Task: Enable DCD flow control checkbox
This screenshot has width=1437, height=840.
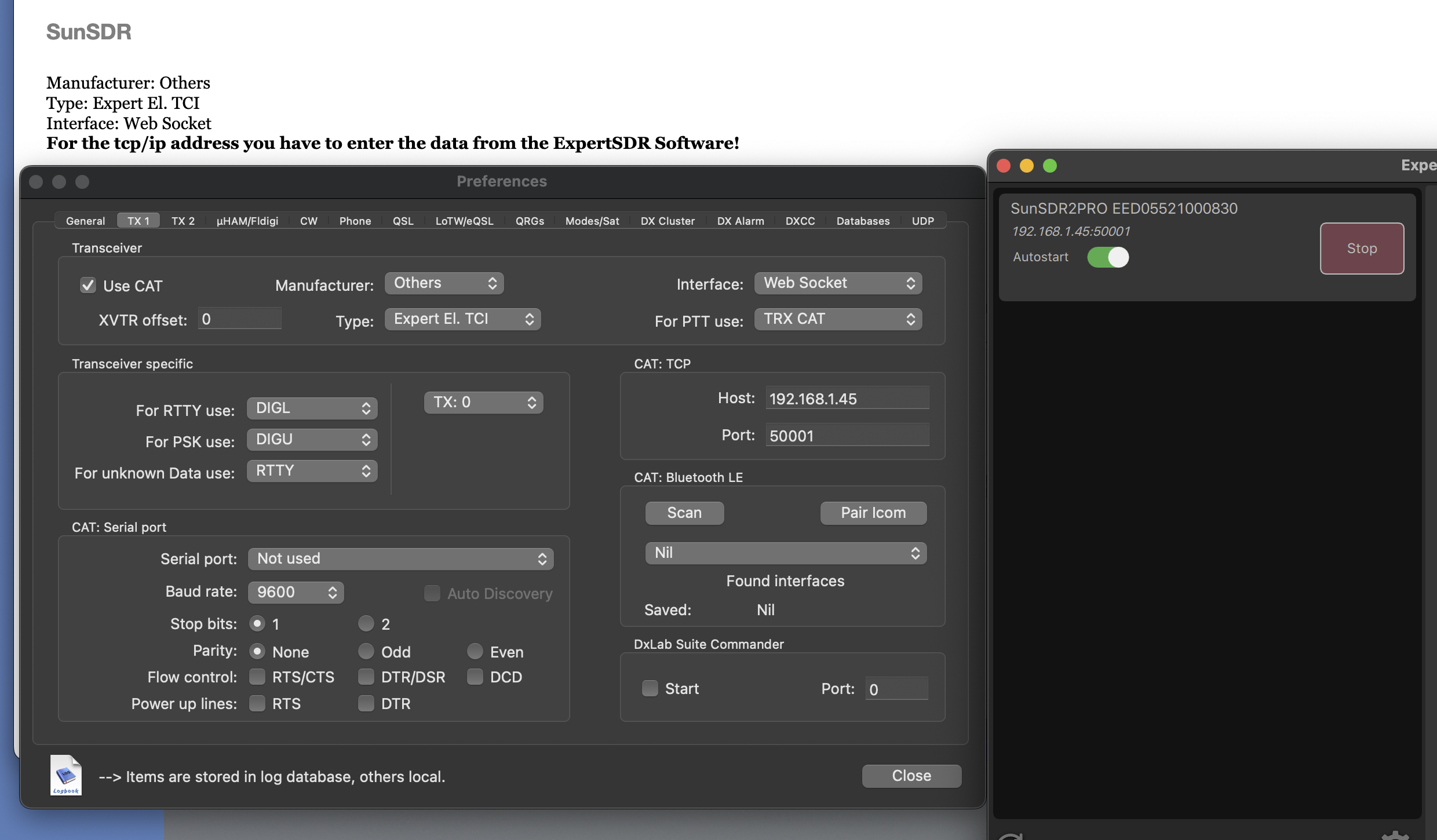Action: click(x=475, y=677)
